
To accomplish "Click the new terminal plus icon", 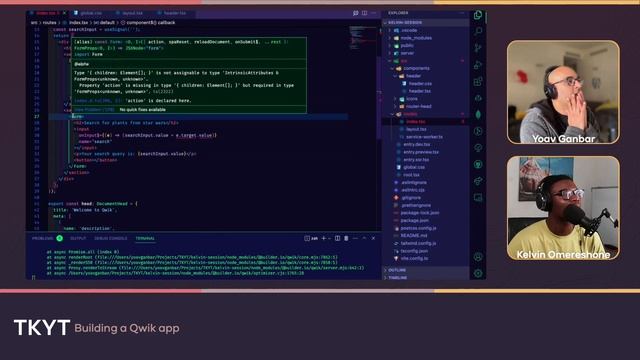I will 324,238.
